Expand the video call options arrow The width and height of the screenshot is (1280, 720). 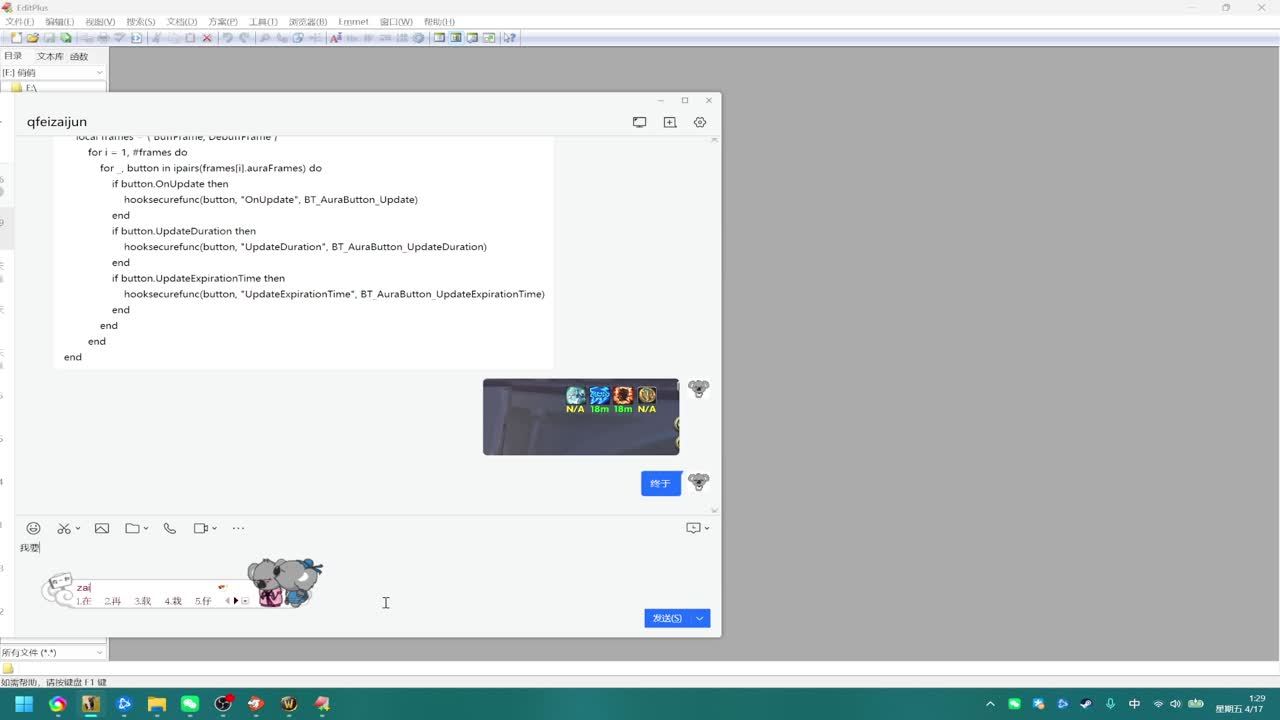click(x=214, y=528)
